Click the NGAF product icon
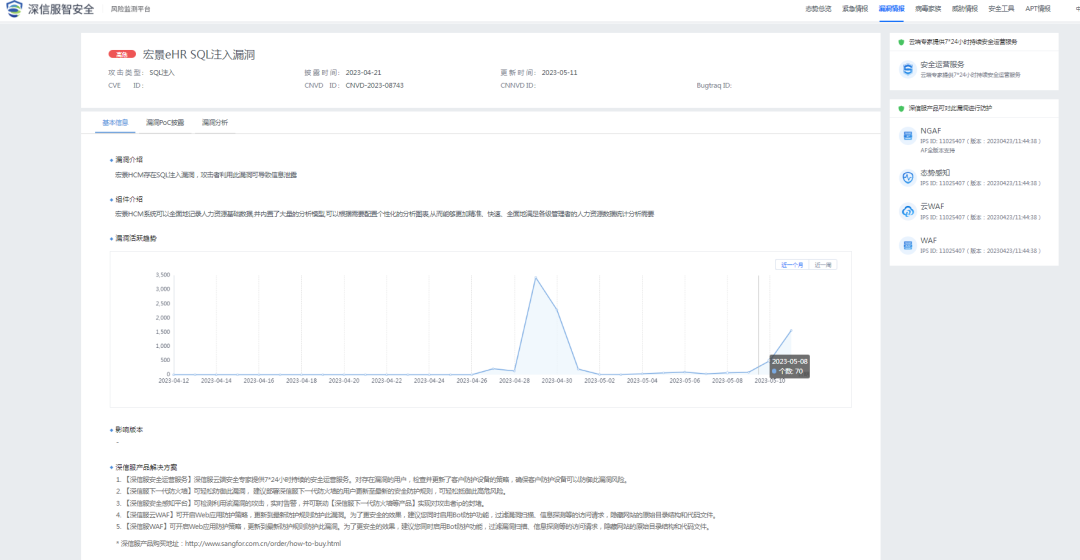Screen dimensions: 1080x560 [908, 136]
